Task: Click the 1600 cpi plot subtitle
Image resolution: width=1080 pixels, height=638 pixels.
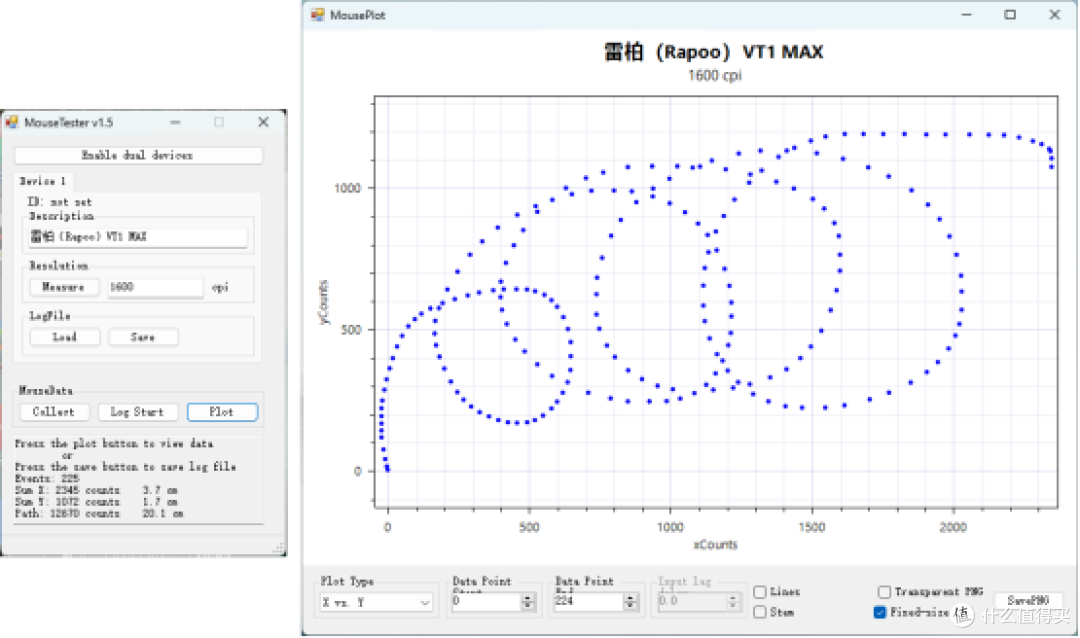Action: (x=714, y=76)
